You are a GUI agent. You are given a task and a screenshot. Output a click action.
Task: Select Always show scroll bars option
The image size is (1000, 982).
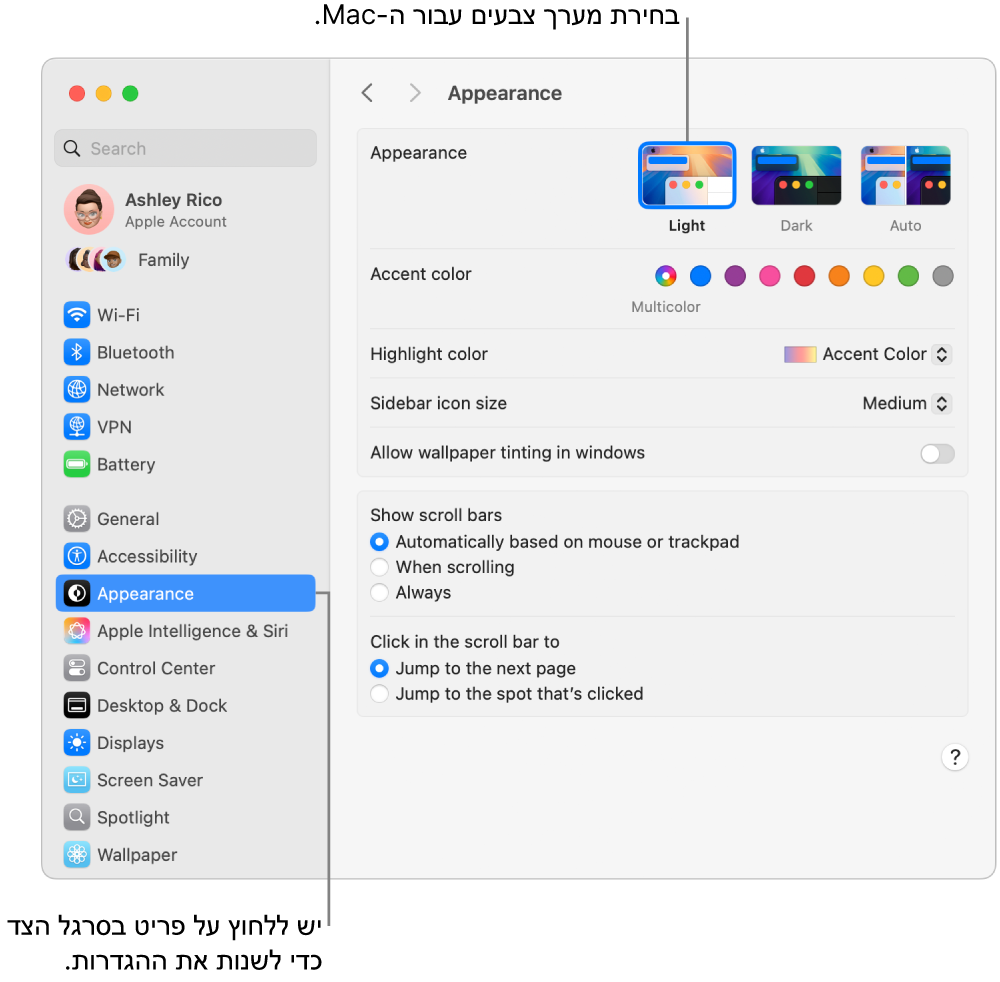(x=379, y=592)
